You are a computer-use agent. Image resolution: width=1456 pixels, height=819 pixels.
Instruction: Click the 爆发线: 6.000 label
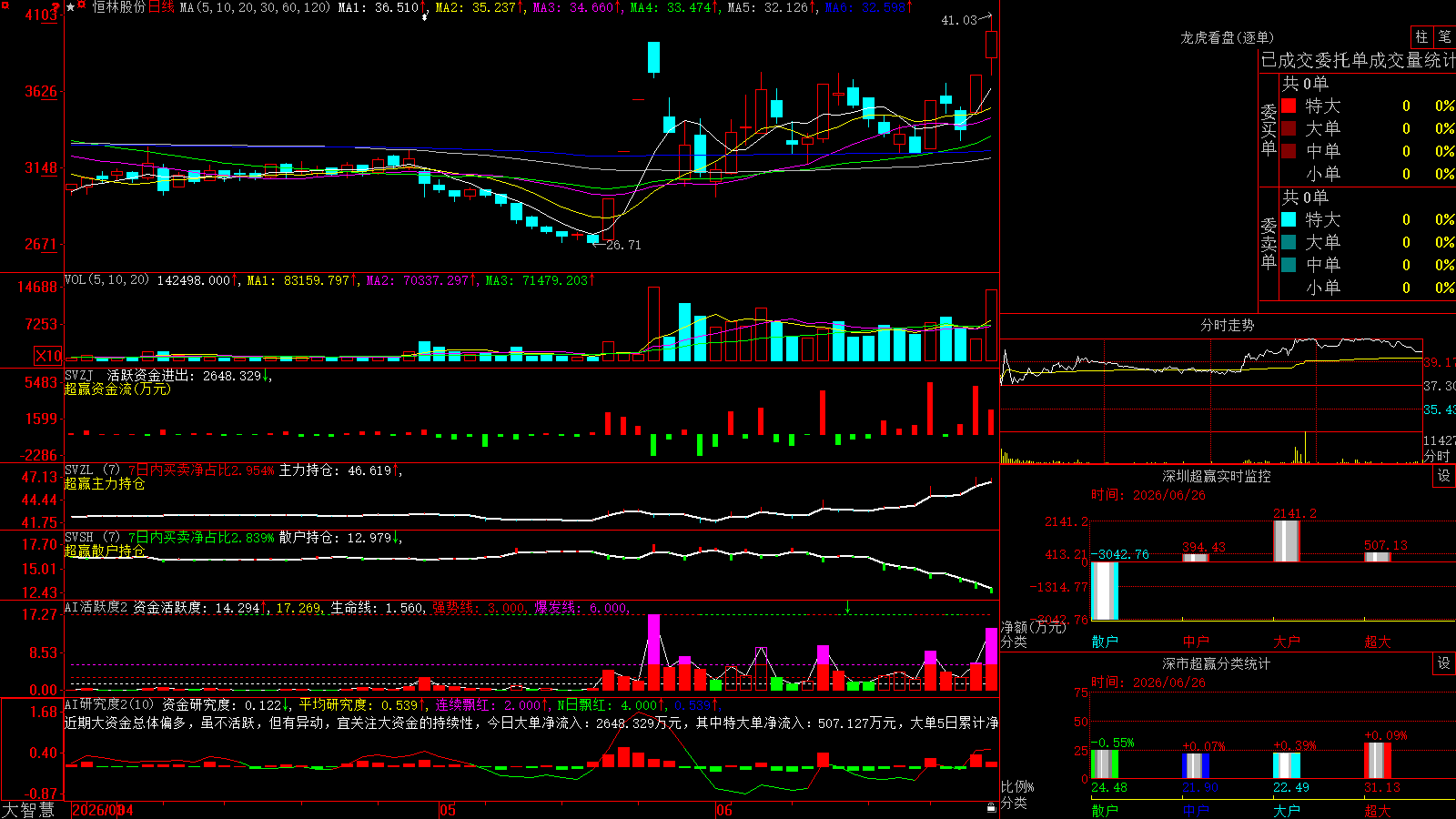pos(581,607)
